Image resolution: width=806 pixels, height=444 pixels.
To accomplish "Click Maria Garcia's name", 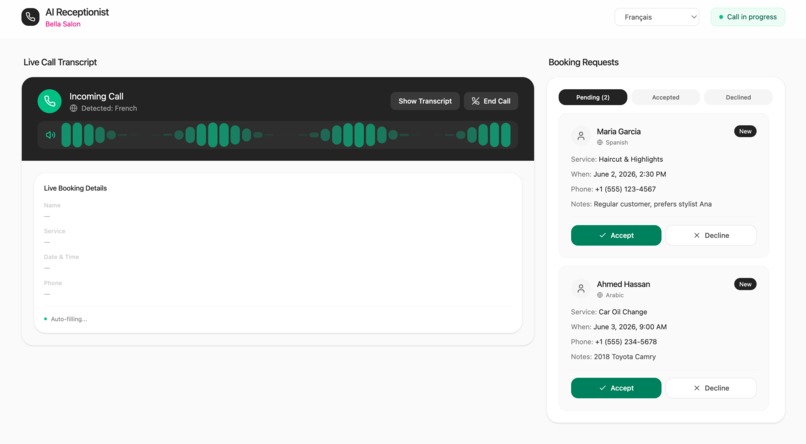I will coord(618,132).
